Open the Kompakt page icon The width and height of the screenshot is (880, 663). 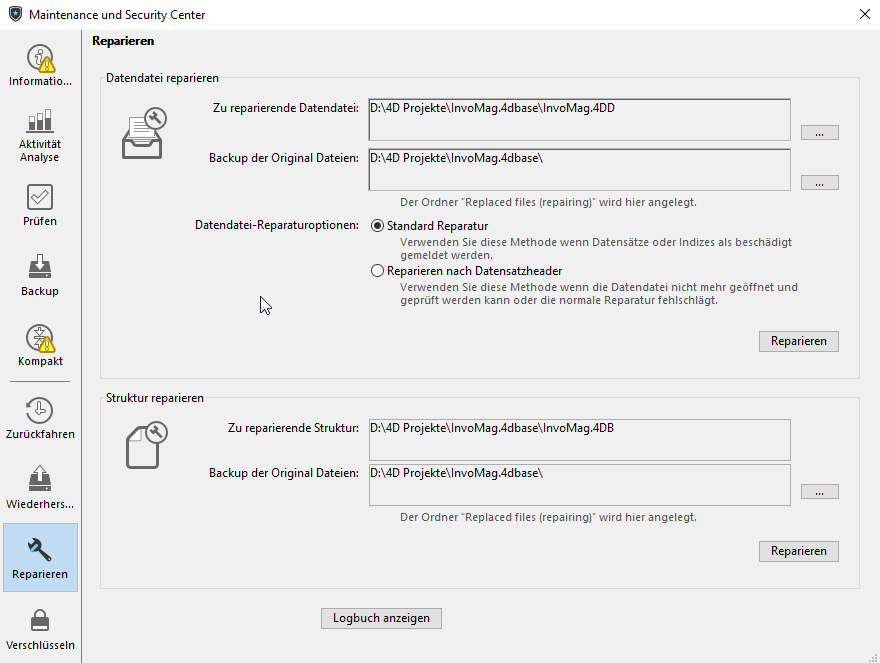coord(40,338)
